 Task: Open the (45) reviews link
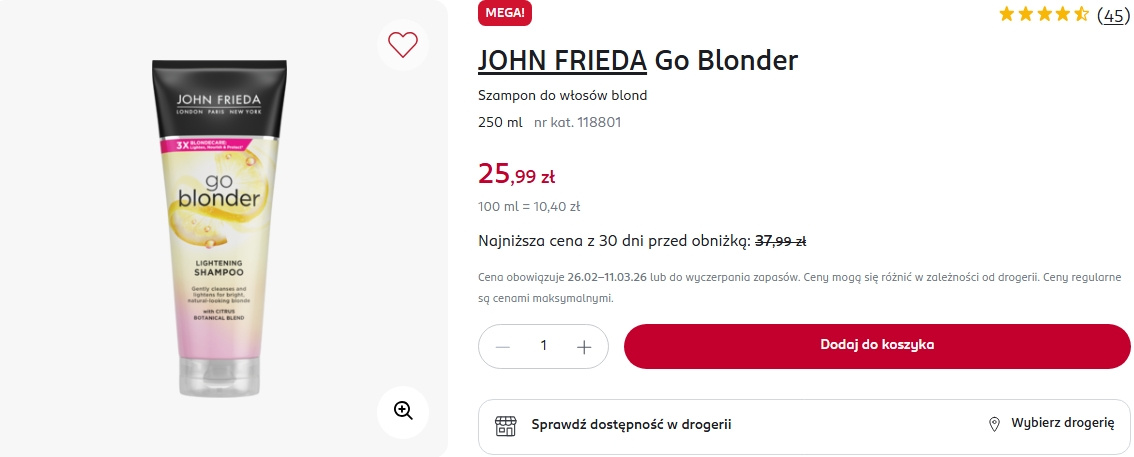(1113, 15)
